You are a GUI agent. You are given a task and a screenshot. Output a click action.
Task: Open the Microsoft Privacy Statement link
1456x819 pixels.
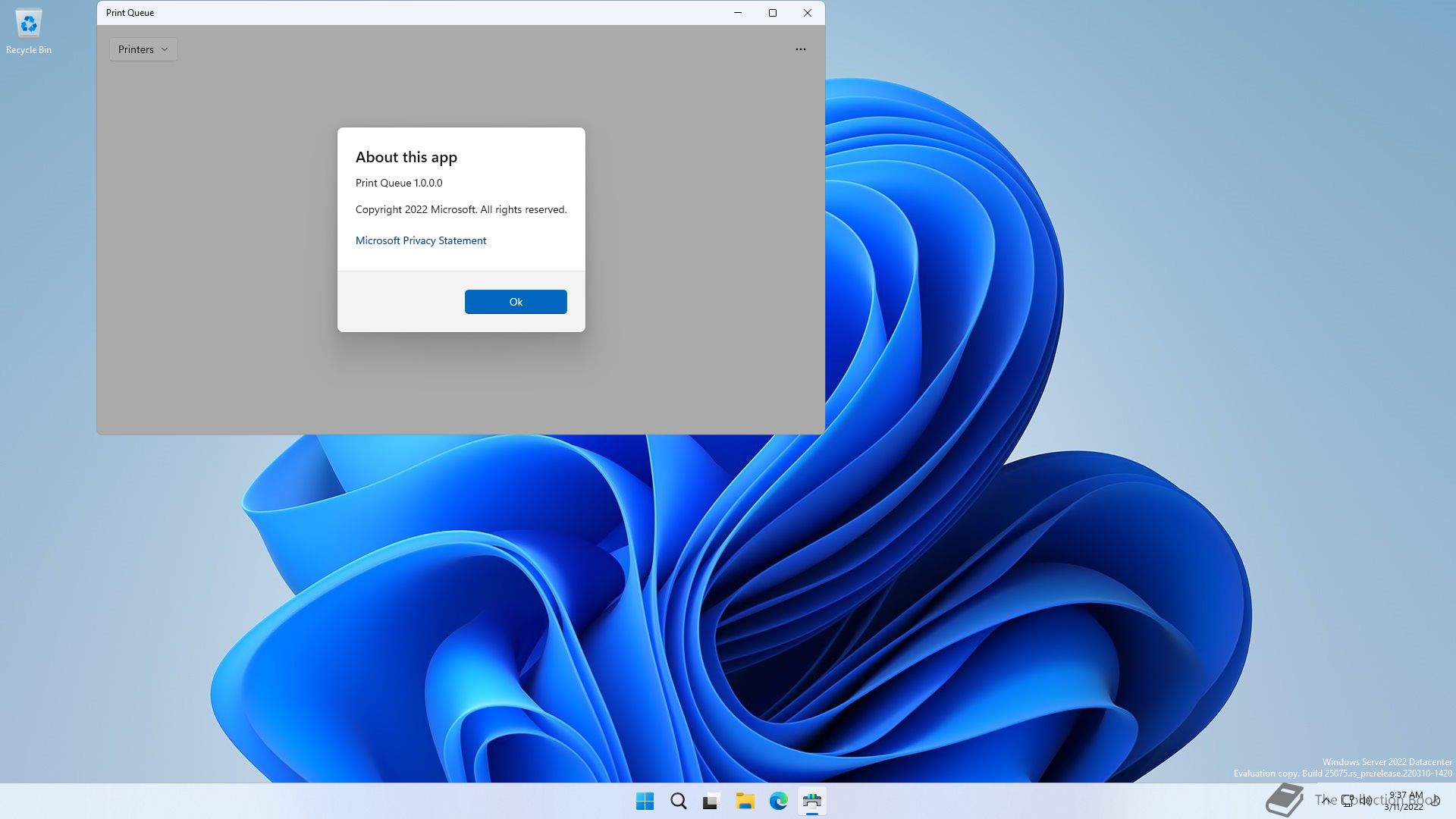(421, 240)
